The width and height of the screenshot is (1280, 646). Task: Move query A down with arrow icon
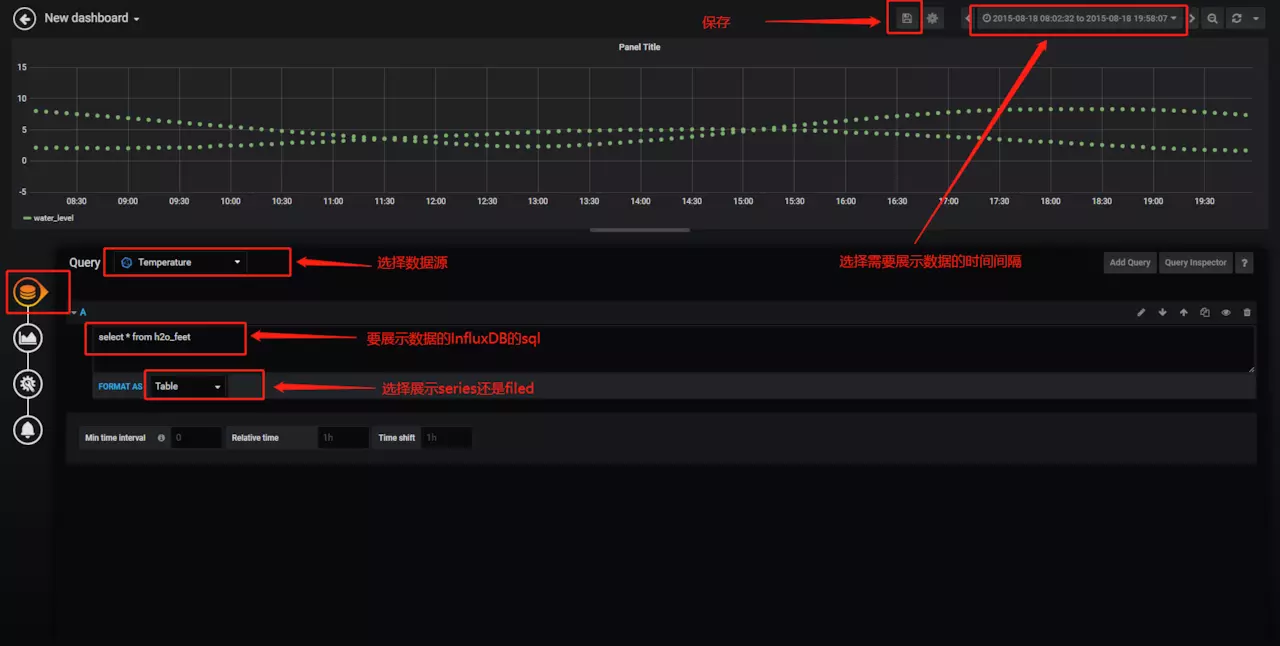[x=1162, y=312]
